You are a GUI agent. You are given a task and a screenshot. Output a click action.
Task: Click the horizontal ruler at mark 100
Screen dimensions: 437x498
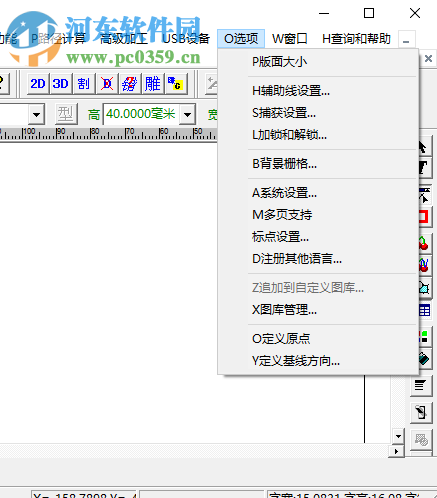tap(29, 132)
